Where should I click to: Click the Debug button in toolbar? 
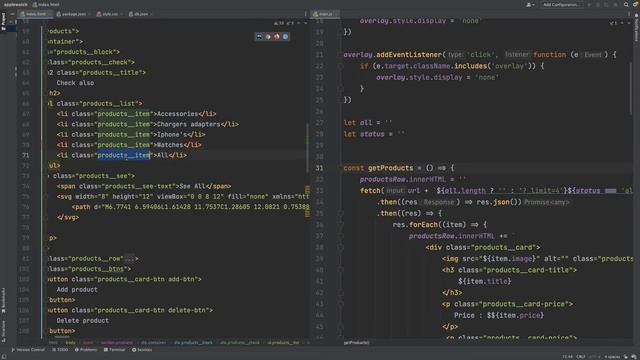pyautogui.click(x=598, y=4)
